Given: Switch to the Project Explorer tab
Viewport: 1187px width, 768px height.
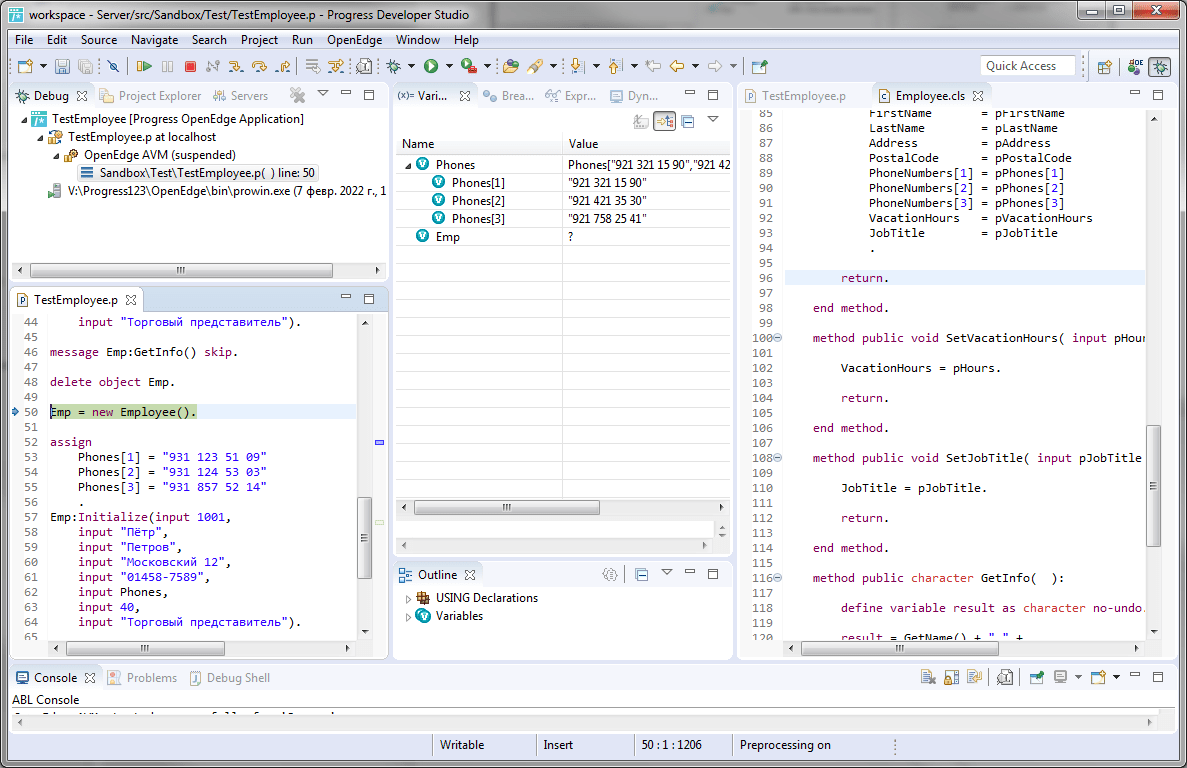Looking at the screenshot, I should tap(151, 96).
